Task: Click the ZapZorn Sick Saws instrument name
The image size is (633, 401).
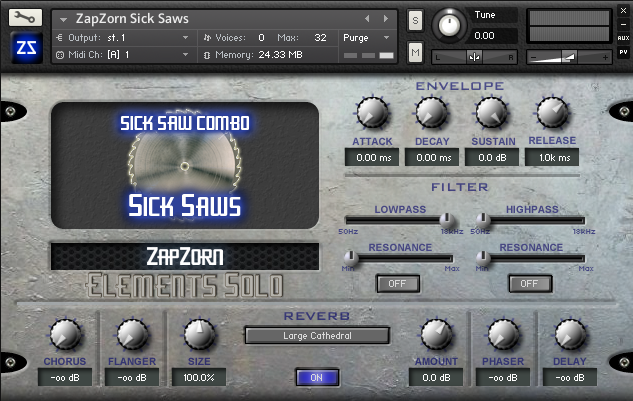Action: point(132,19)
